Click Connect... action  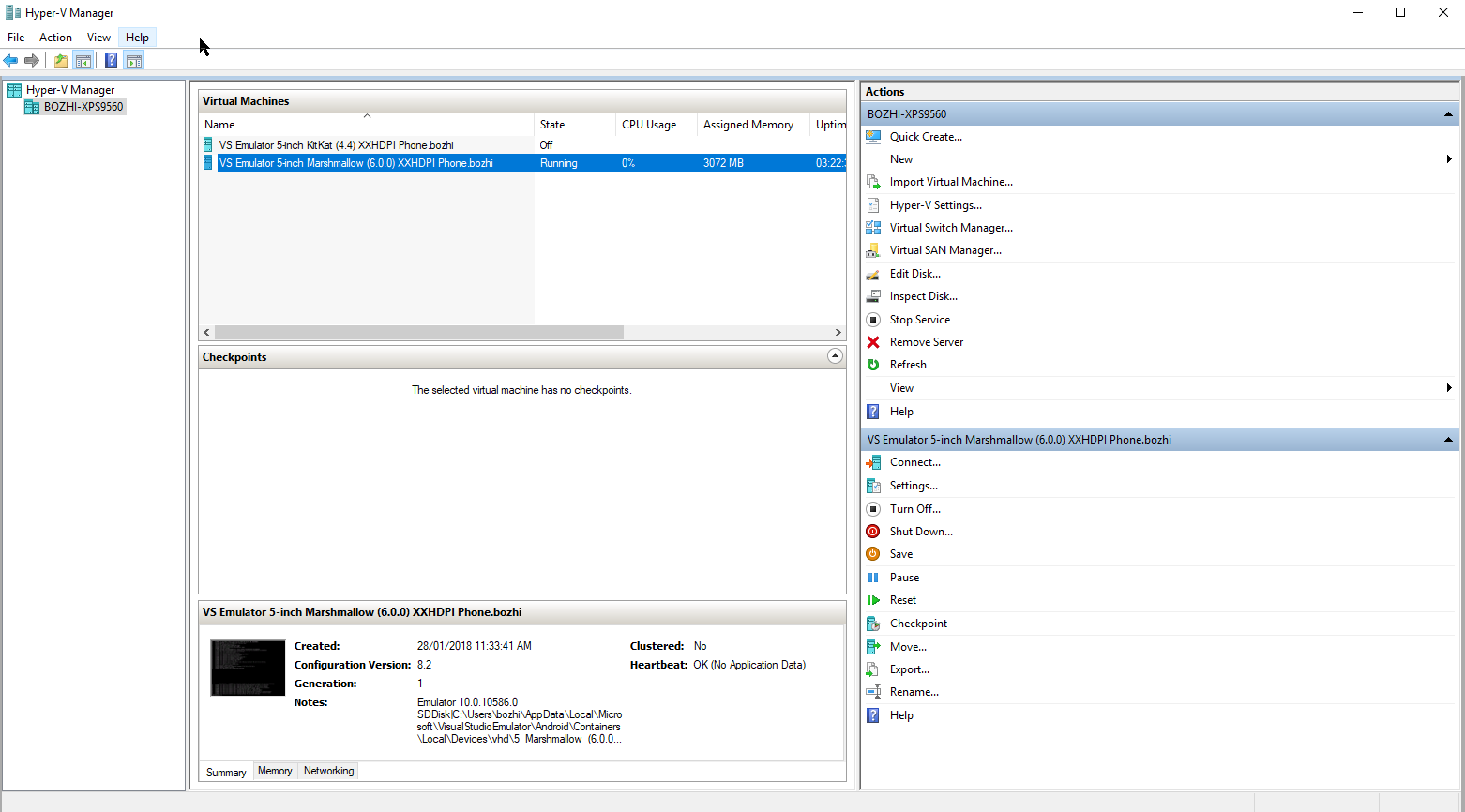915,462
